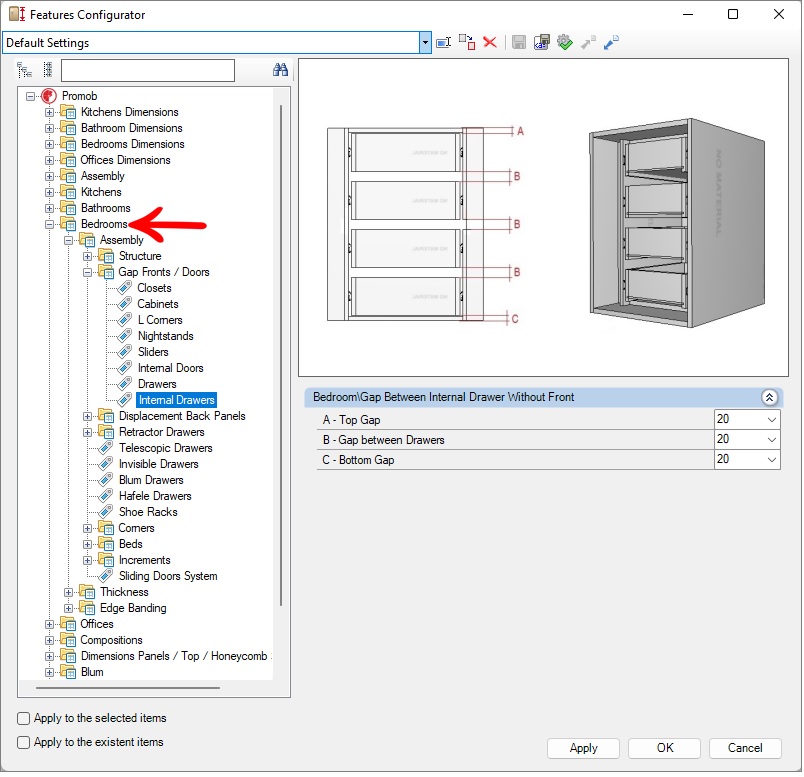Click the Cabinets tag icon
804x777 pixels.
coord(125,304)
